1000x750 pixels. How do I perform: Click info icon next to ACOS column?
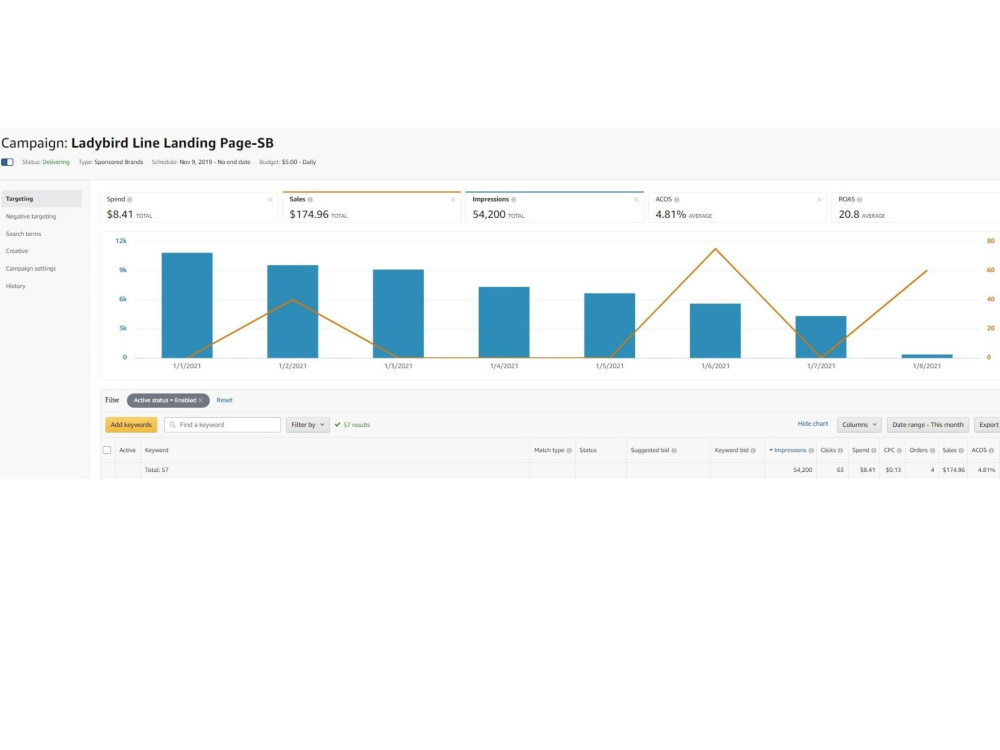point(991,451)
